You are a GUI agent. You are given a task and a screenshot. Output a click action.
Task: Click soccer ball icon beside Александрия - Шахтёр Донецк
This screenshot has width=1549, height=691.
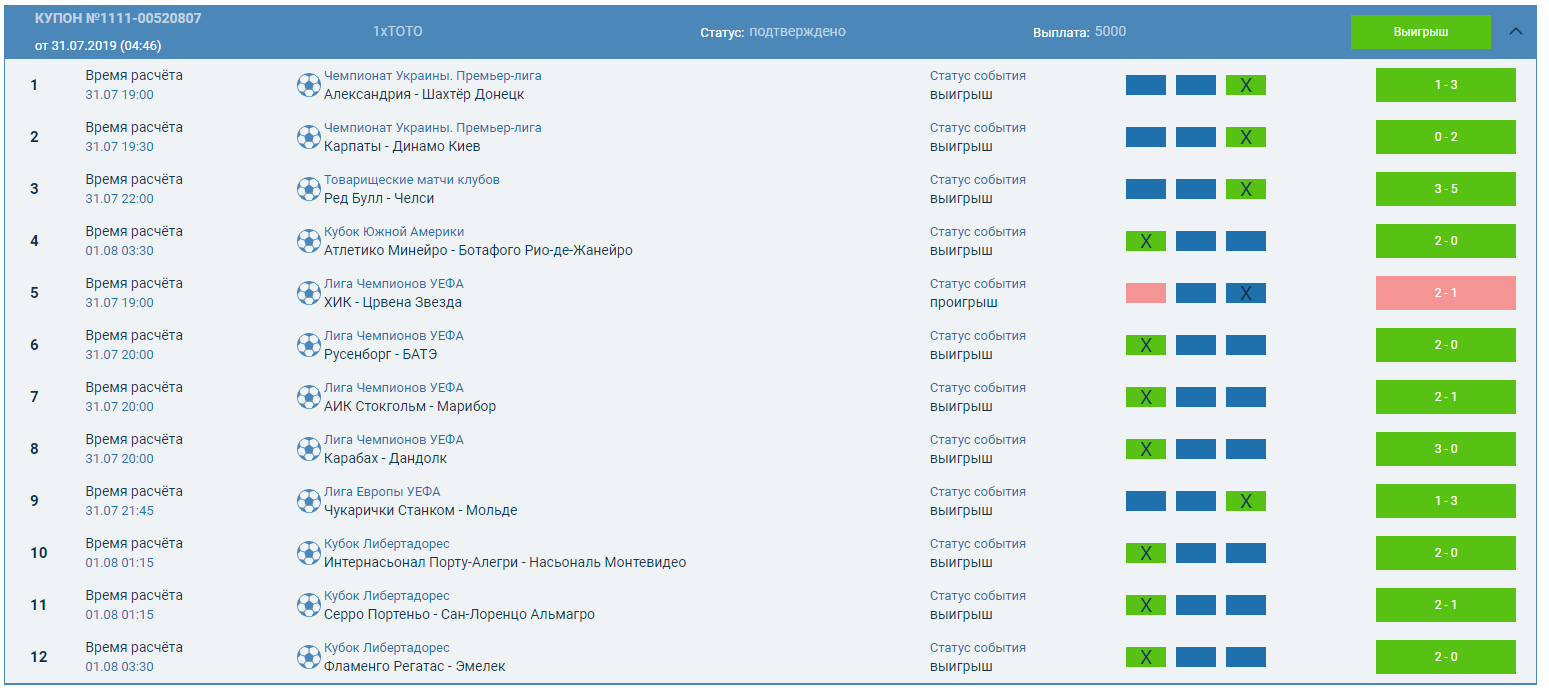309,85
